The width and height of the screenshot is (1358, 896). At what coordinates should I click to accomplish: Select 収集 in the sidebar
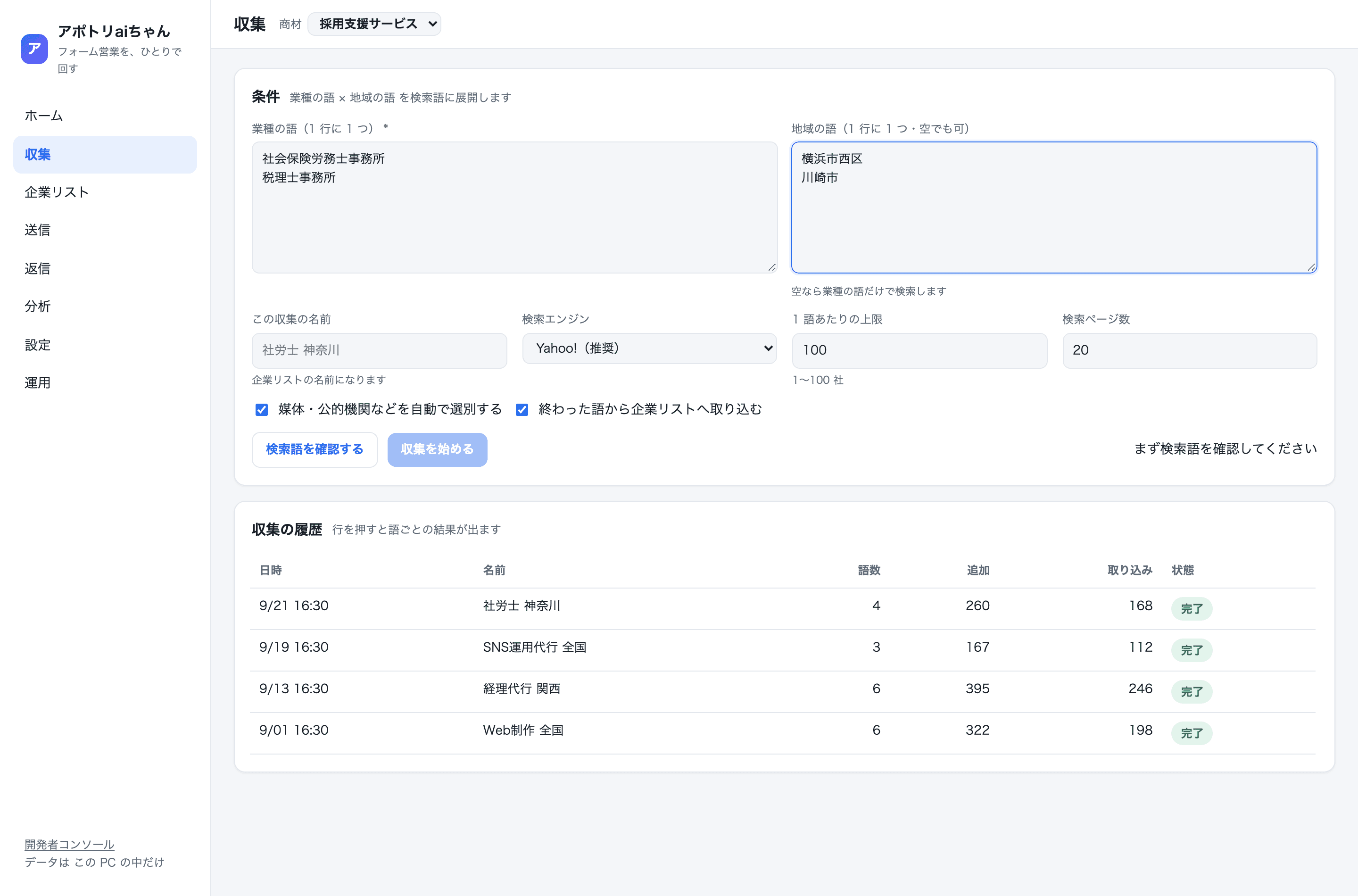pos(105,154)
